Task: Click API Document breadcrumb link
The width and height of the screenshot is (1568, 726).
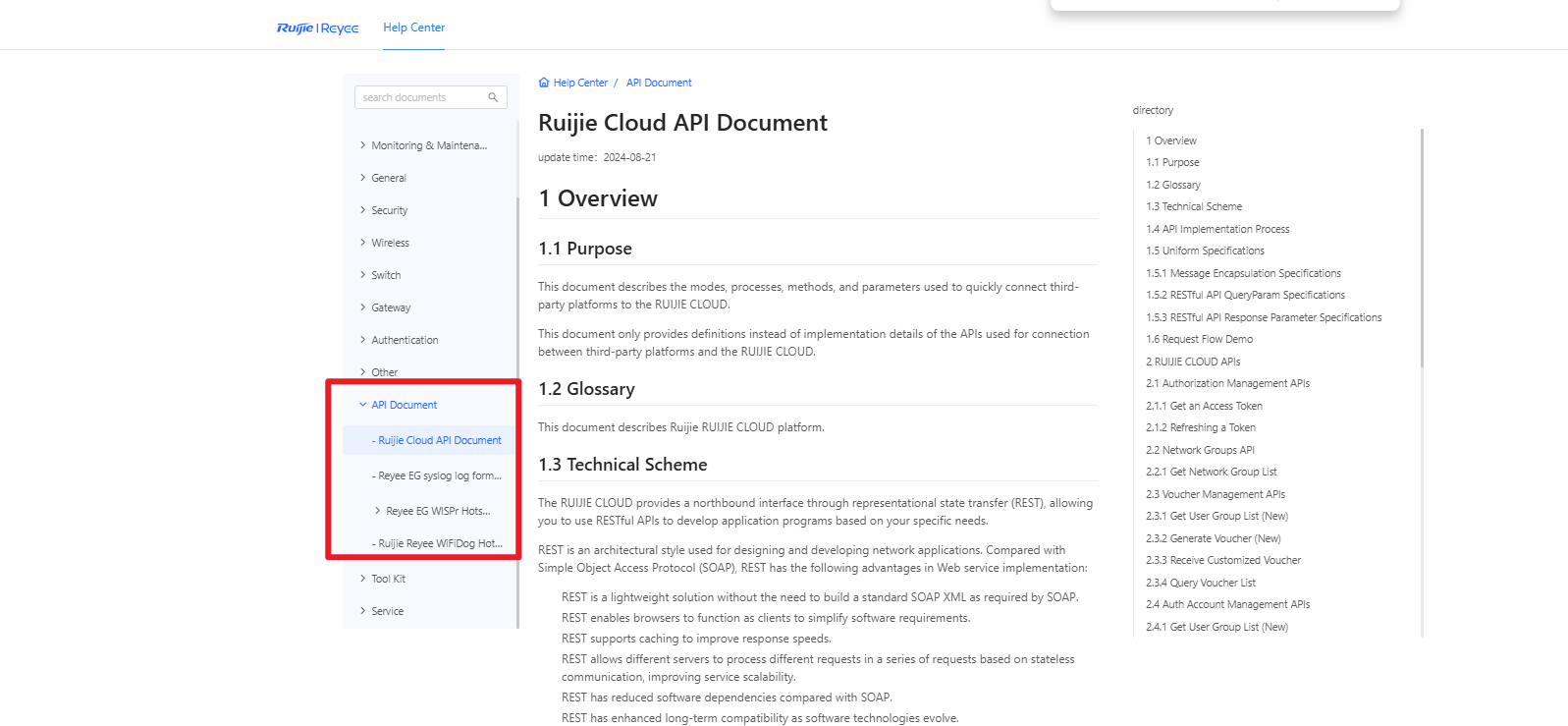Action: [x=659, y=84]
